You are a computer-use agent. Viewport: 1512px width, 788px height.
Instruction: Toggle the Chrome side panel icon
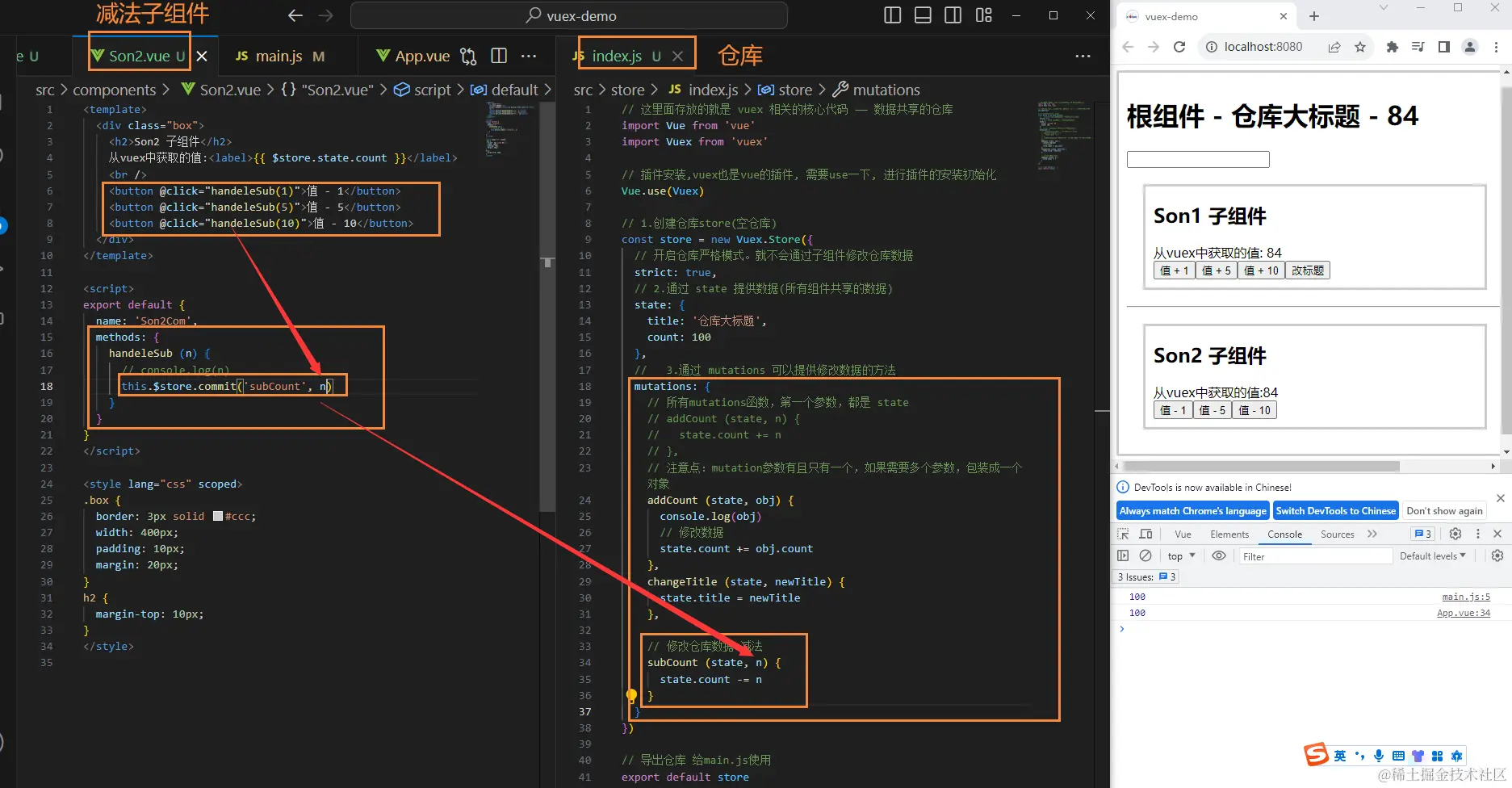coord(1444,47)
